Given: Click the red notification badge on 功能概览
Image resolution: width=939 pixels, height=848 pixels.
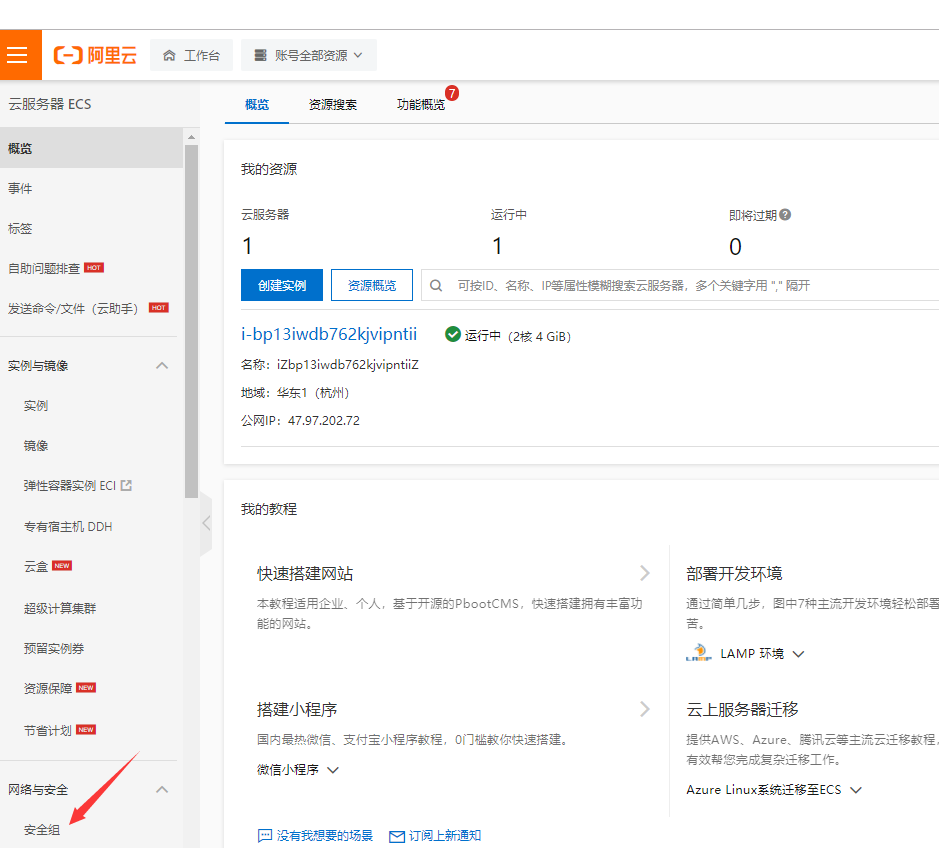Looking at the screenshot, I should point(452,93).
